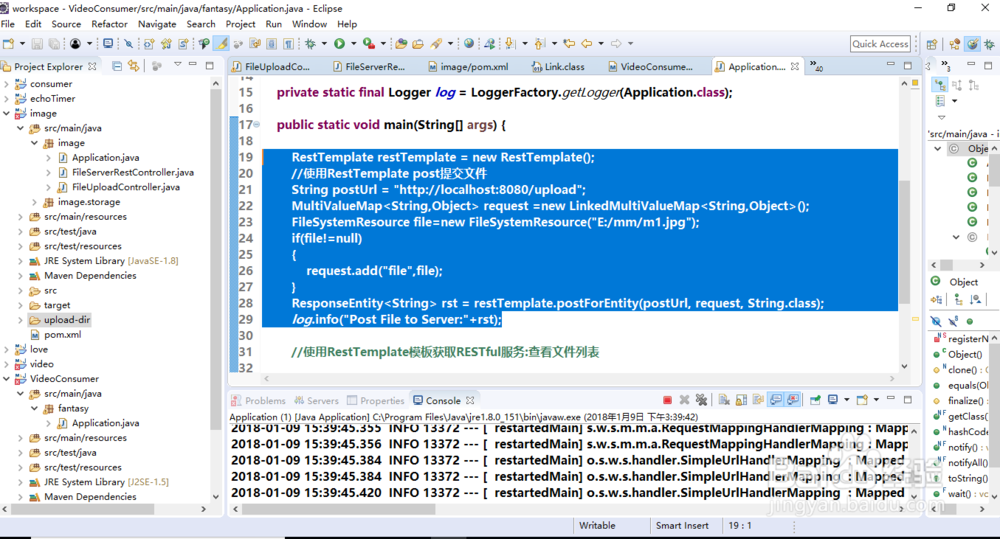Click the Open Type icon in toolbar

point(401,43)
